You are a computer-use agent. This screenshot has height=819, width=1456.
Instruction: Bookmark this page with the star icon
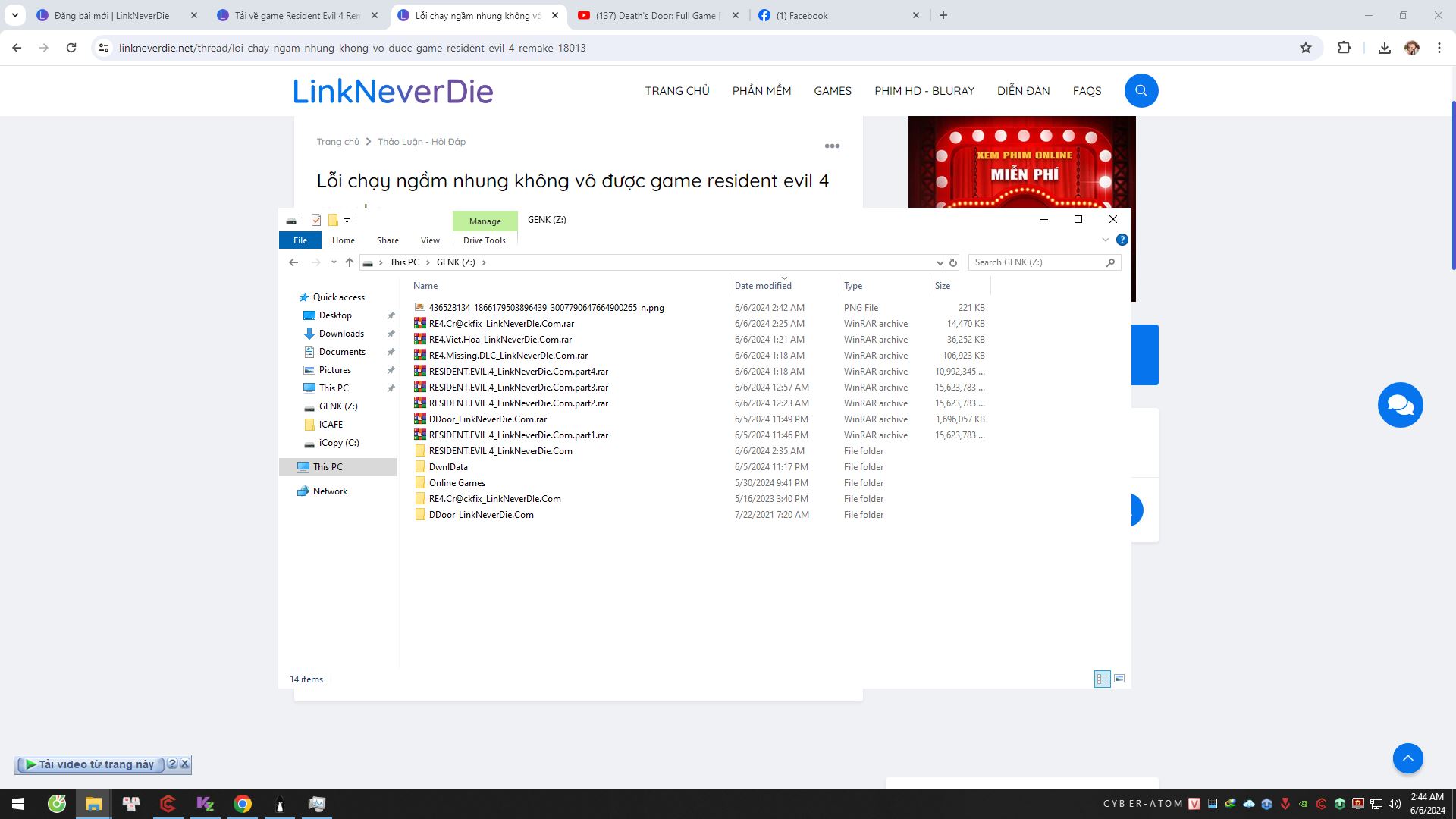tap(1305, 48)
